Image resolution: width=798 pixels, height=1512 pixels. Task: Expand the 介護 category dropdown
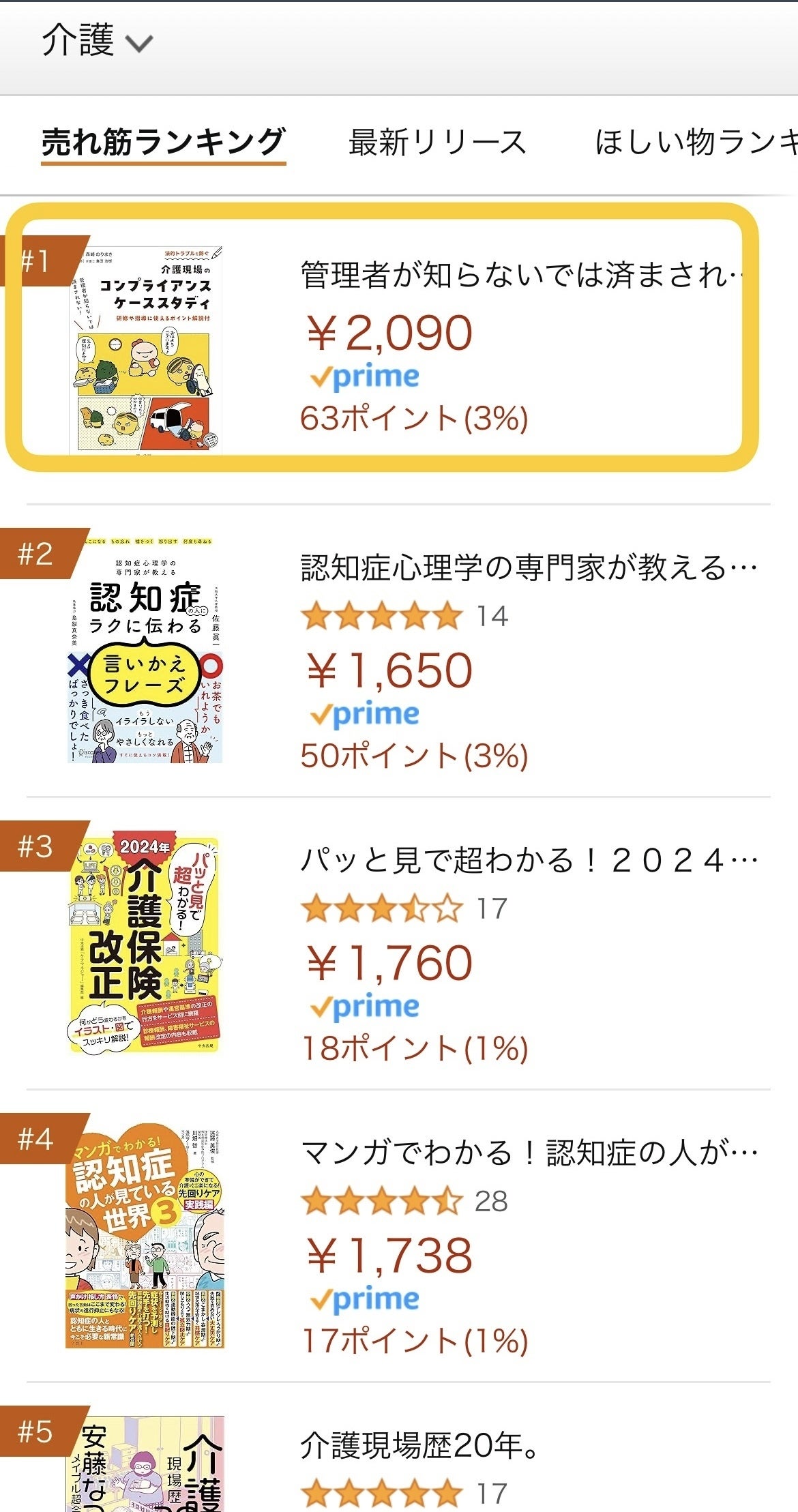[x=96, y=41]
